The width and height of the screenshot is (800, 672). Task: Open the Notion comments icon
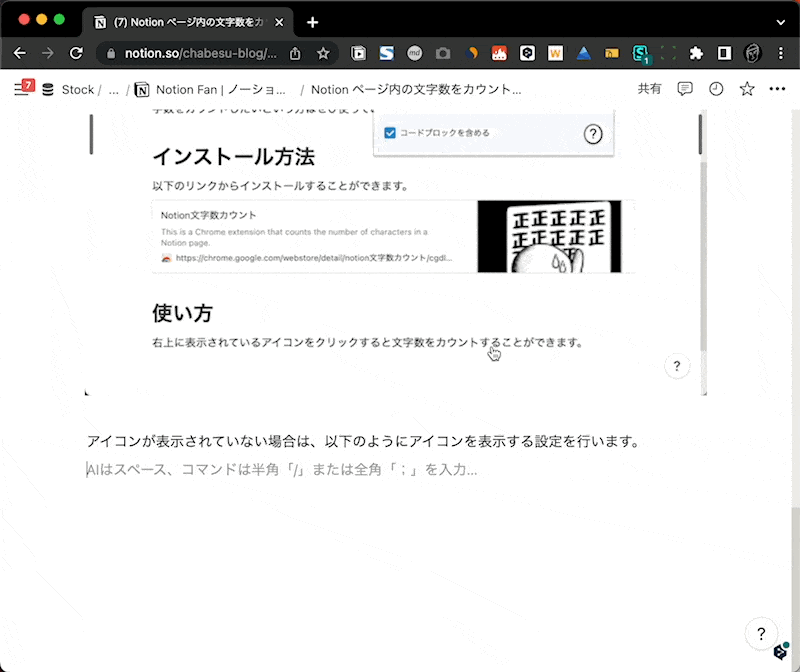[x=685, y=89]
